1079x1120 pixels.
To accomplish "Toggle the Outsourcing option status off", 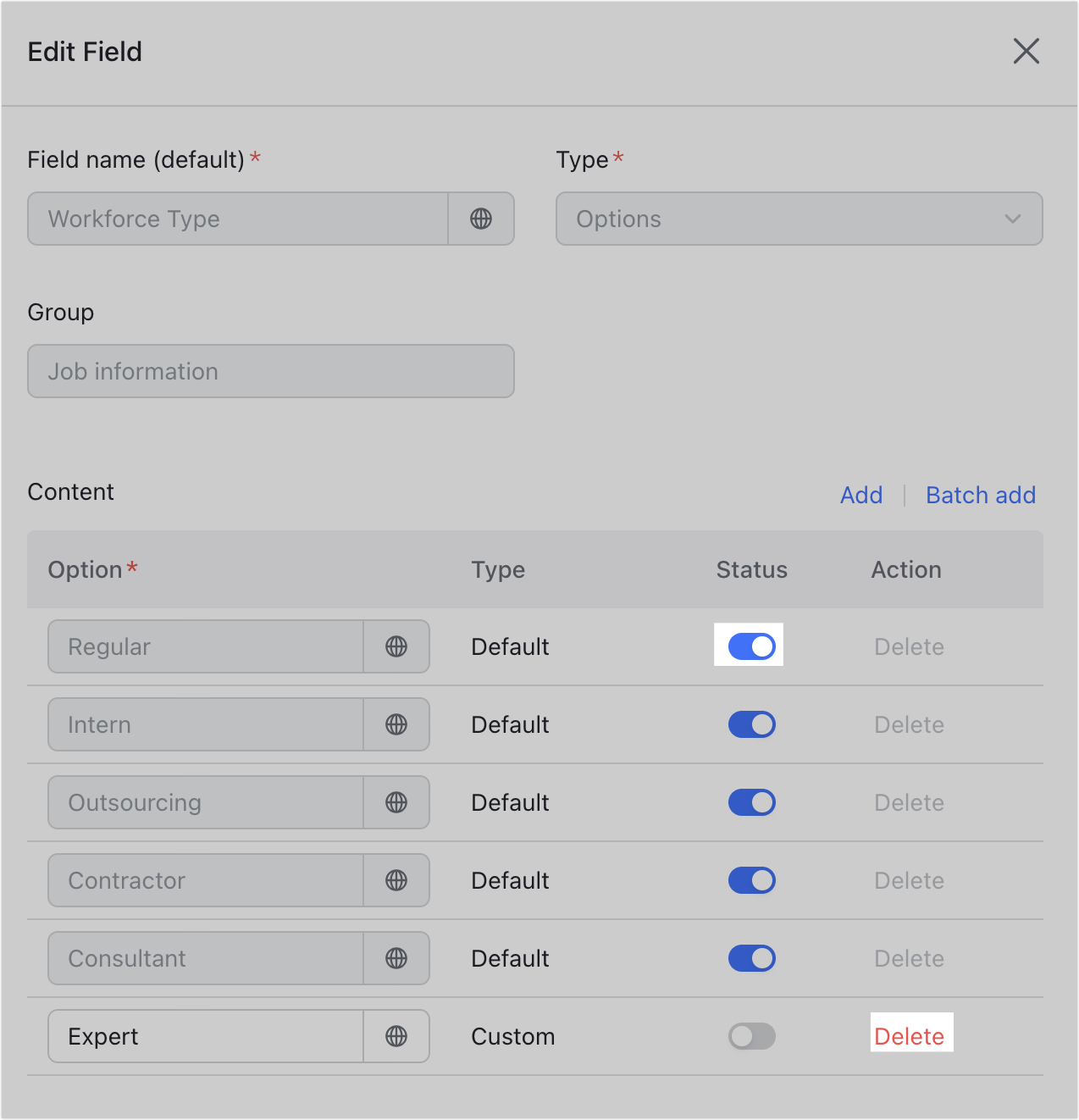I will pyautogui.click(x=751, y=802).
